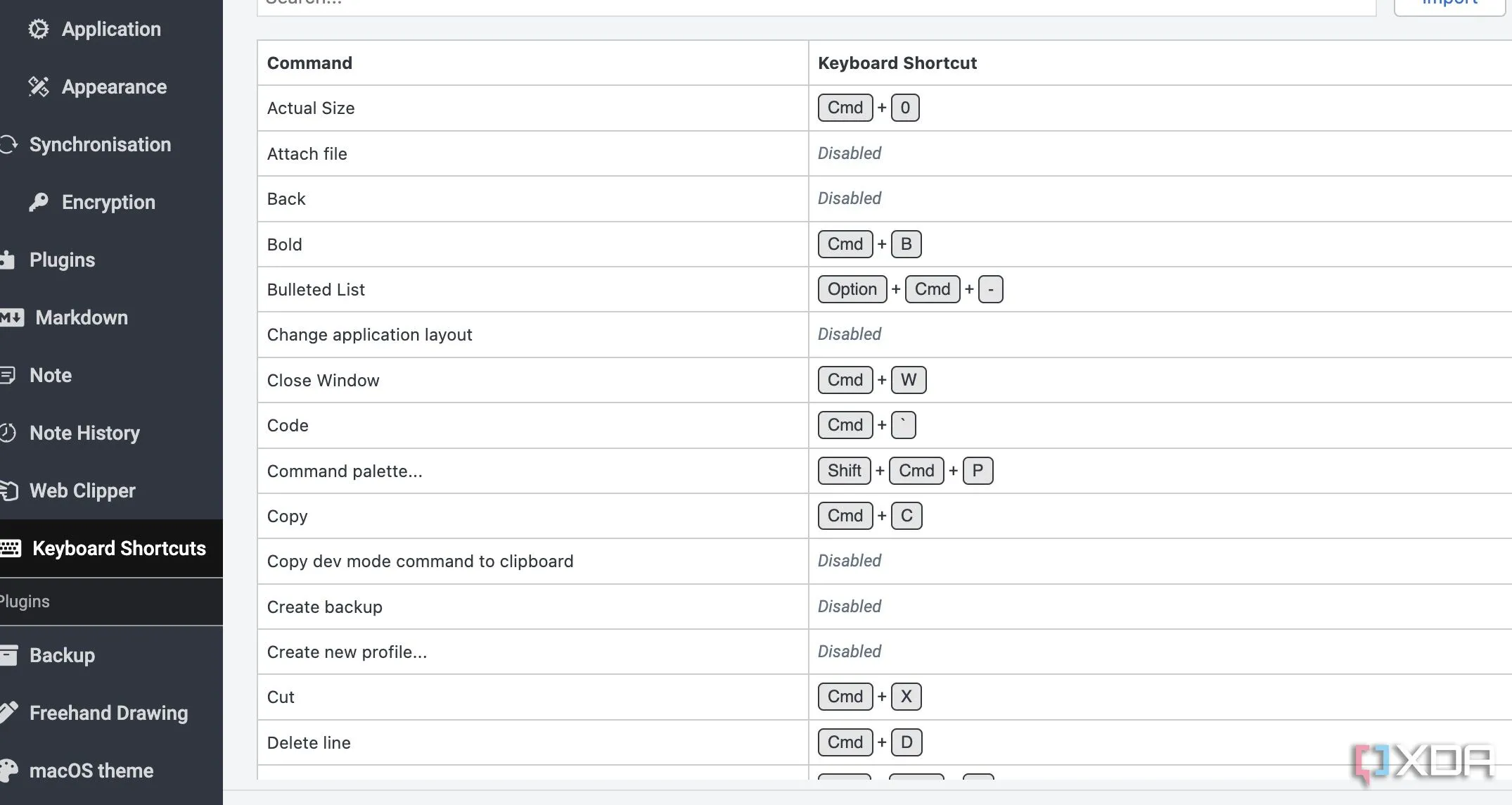The image size is (1512, 805).
Task: Open the Appearance settings section
Action: coord(111,87)
